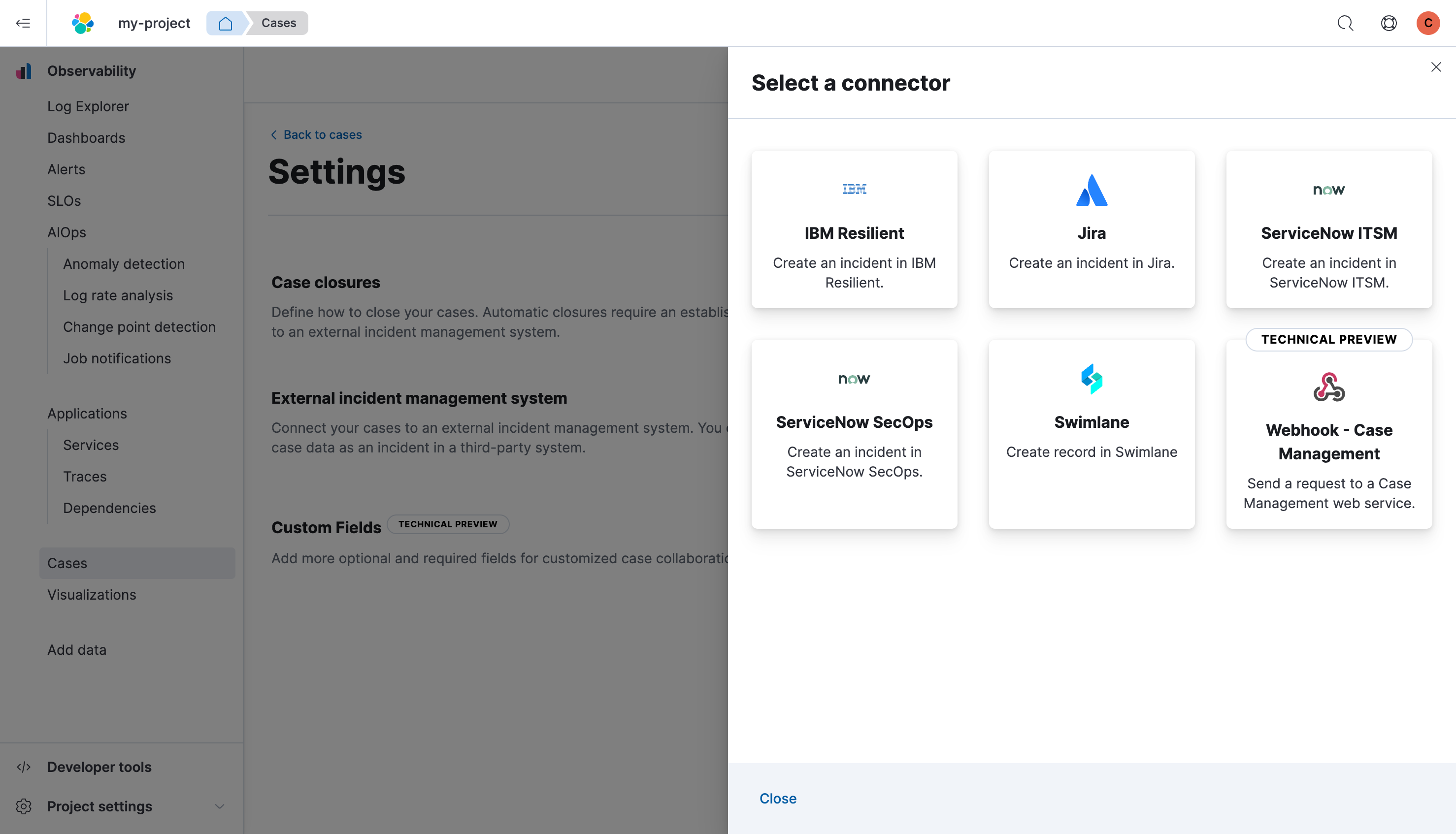The width and height of the screenshot is (1456, 834).
Task: Click the Cases breadcrumb
Action: click(x=278, y=23)
